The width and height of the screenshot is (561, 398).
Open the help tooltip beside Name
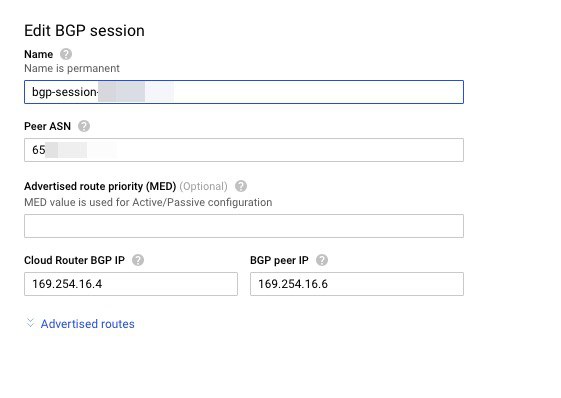(x=66, y=54)
